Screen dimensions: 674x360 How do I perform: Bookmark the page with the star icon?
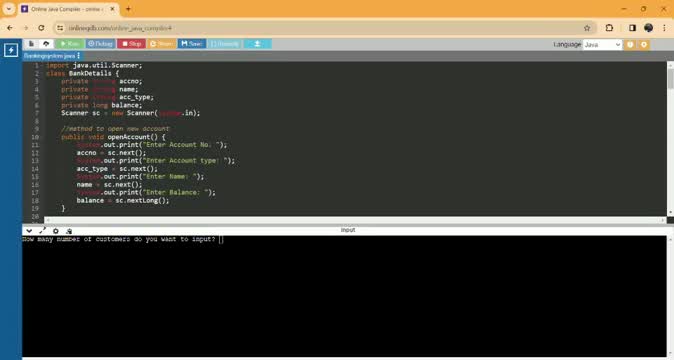point(587,28)
